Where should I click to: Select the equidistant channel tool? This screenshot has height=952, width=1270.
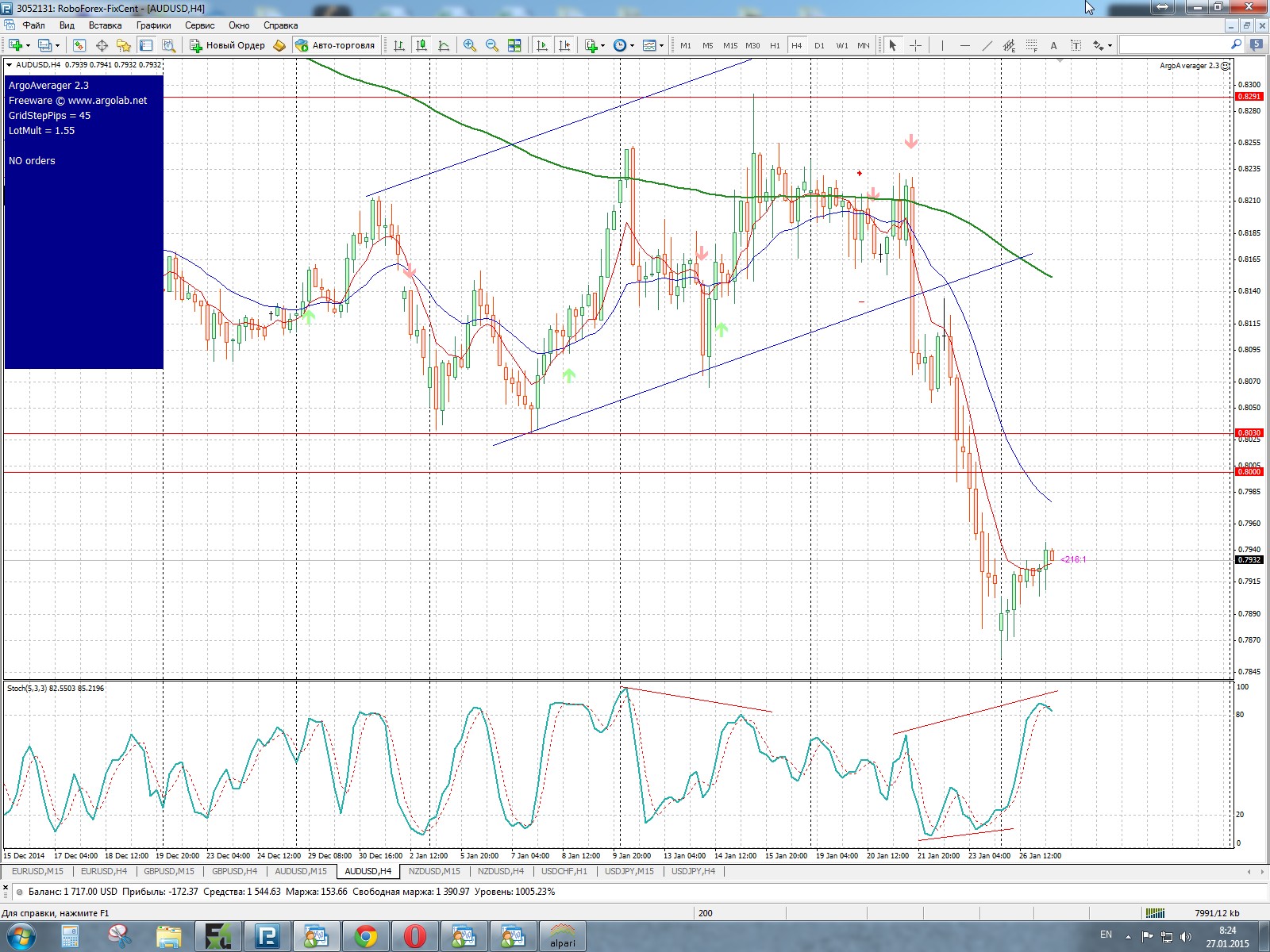click(x=1009, y=45)
